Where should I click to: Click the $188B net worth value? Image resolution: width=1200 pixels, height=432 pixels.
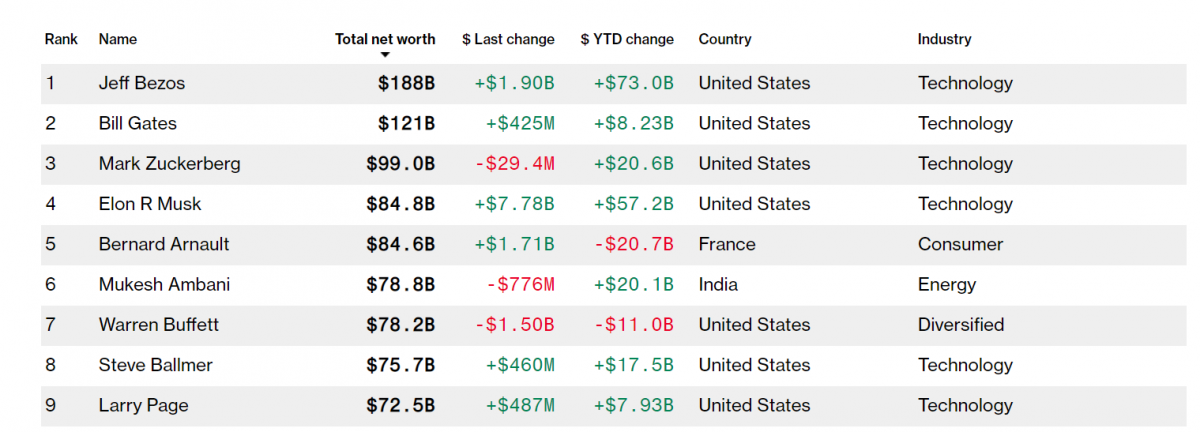[406, 83]
